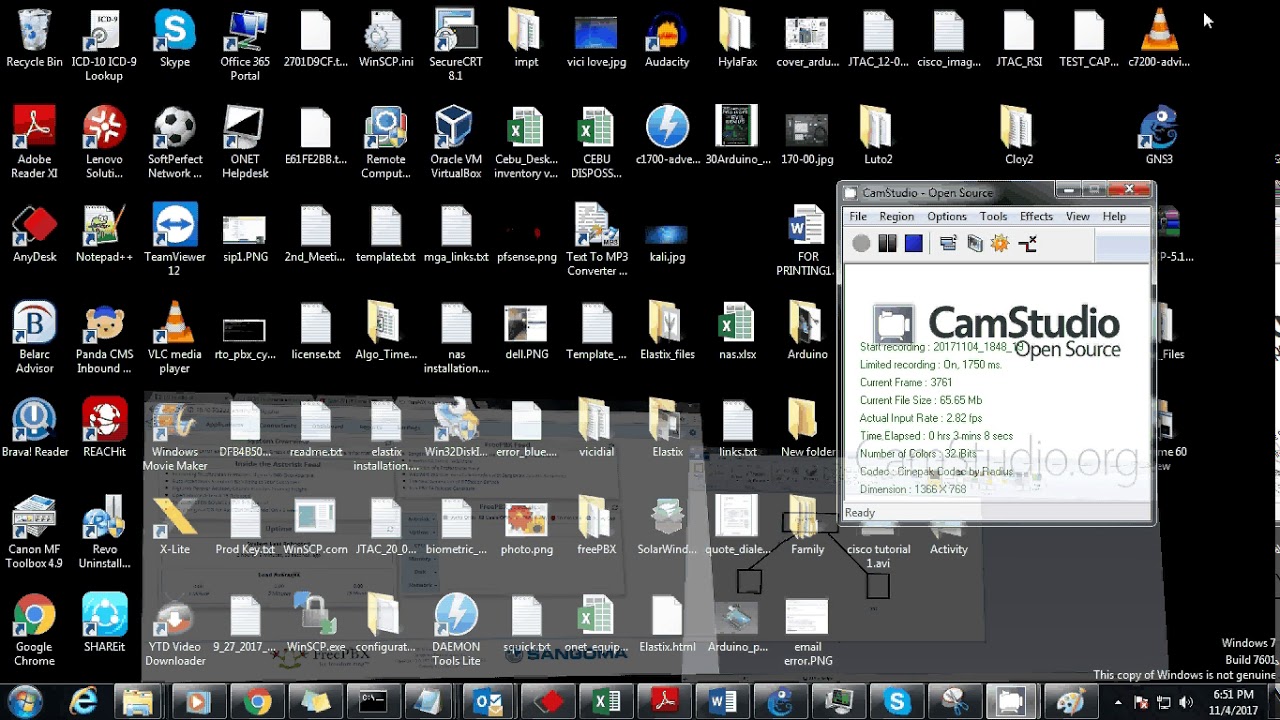Screen dimensions: 1280x720
Task: Click the taskbar clock showing 6:51 PM
Action: pos(1233,701)
